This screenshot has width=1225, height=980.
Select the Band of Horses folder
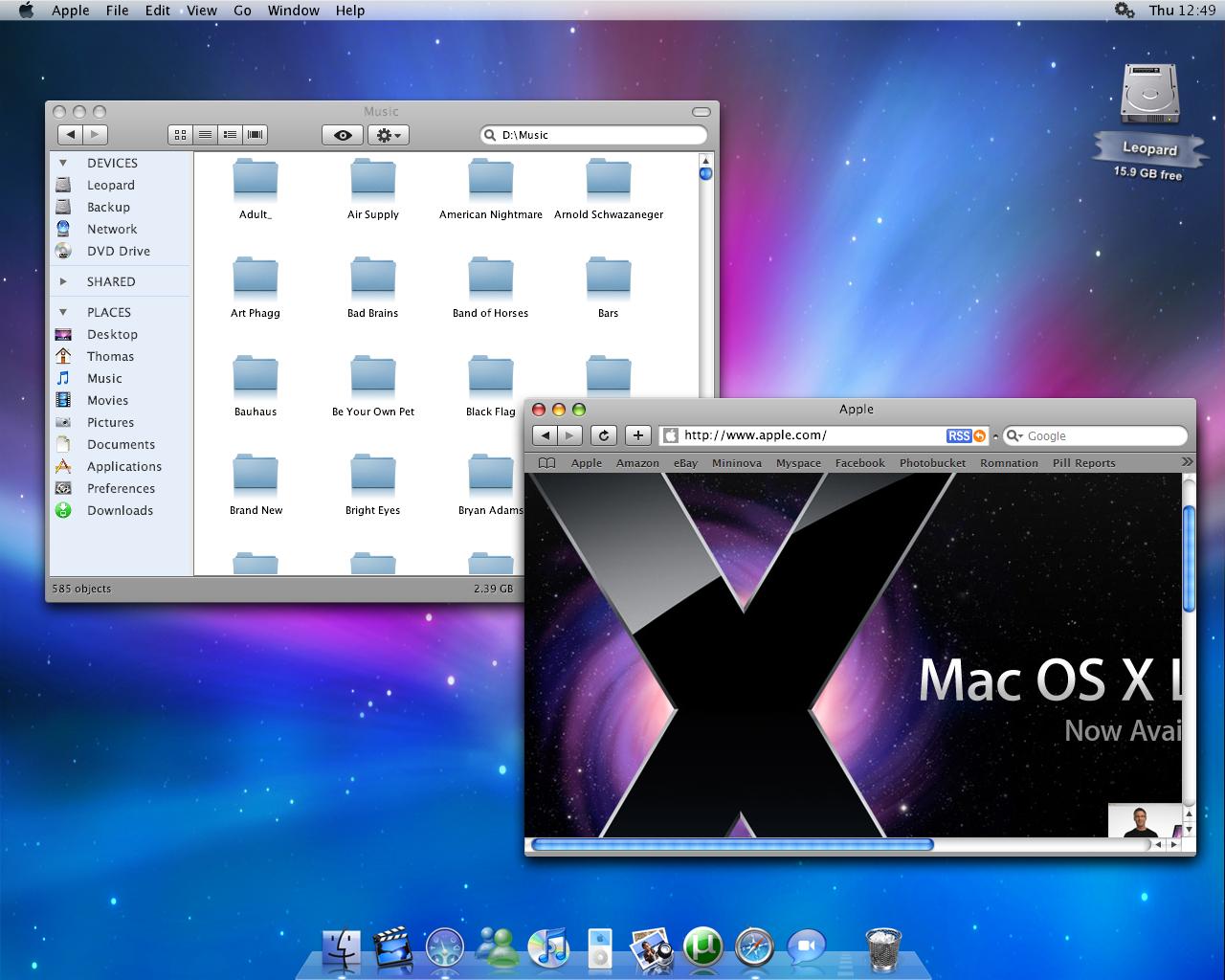click(491, 288)
